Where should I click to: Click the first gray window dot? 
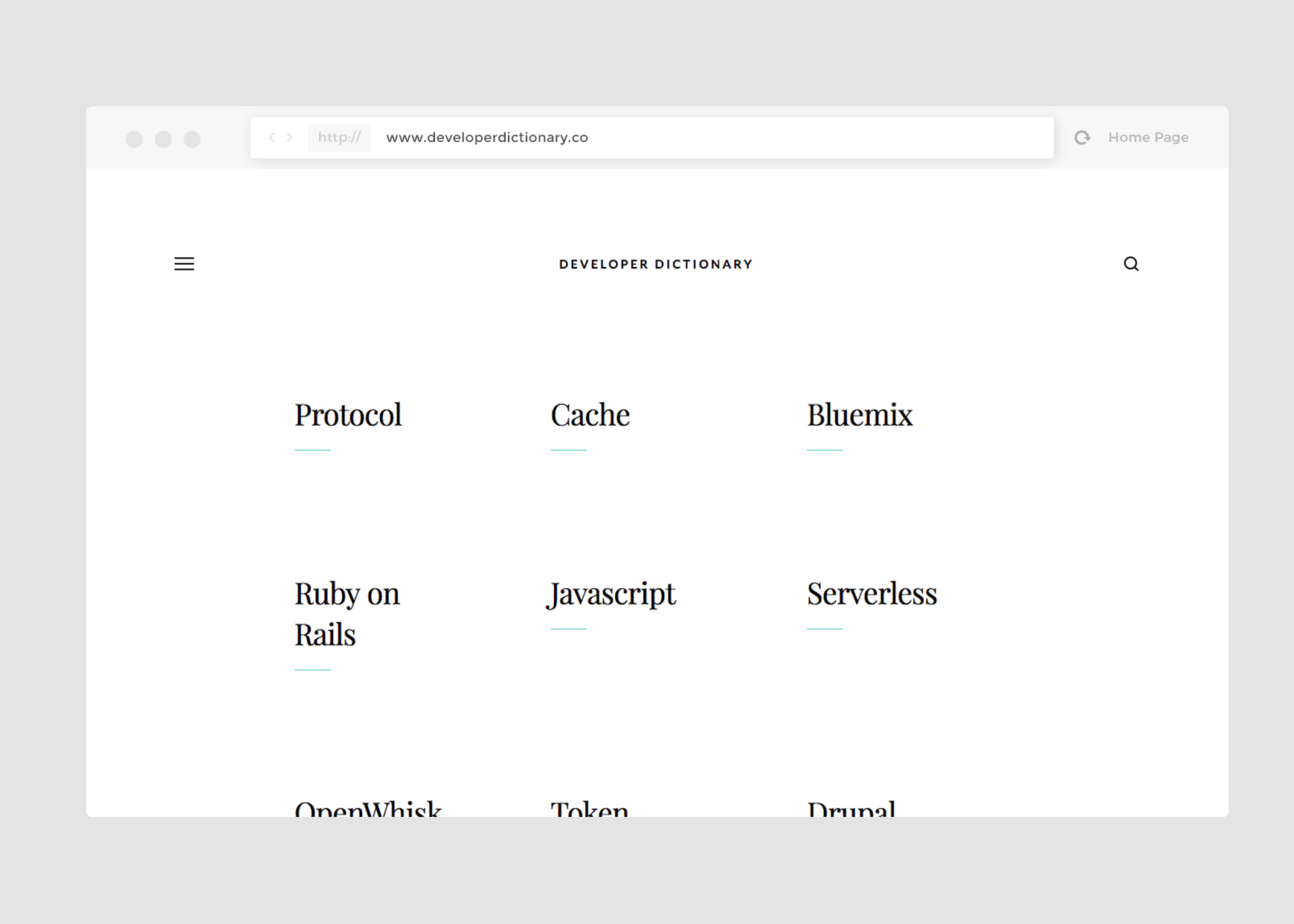135,139
